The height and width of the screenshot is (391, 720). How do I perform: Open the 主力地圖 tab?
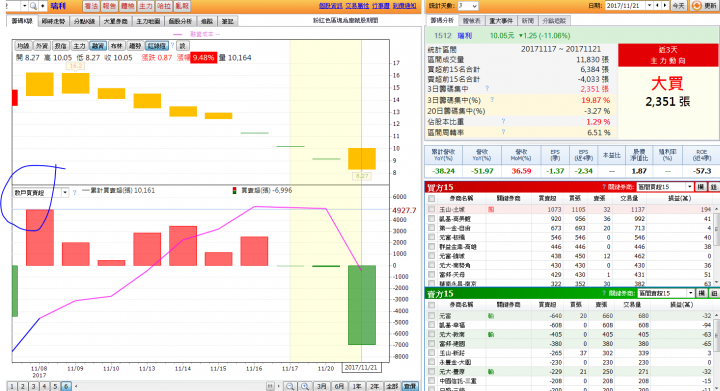click(148, 21)
